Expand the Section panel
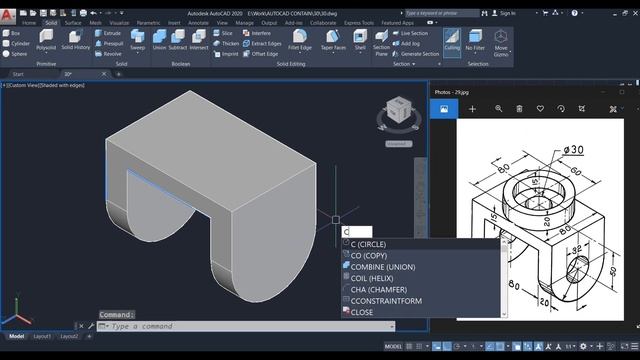This screenshot has height=360, width=640. coord(404,64)
